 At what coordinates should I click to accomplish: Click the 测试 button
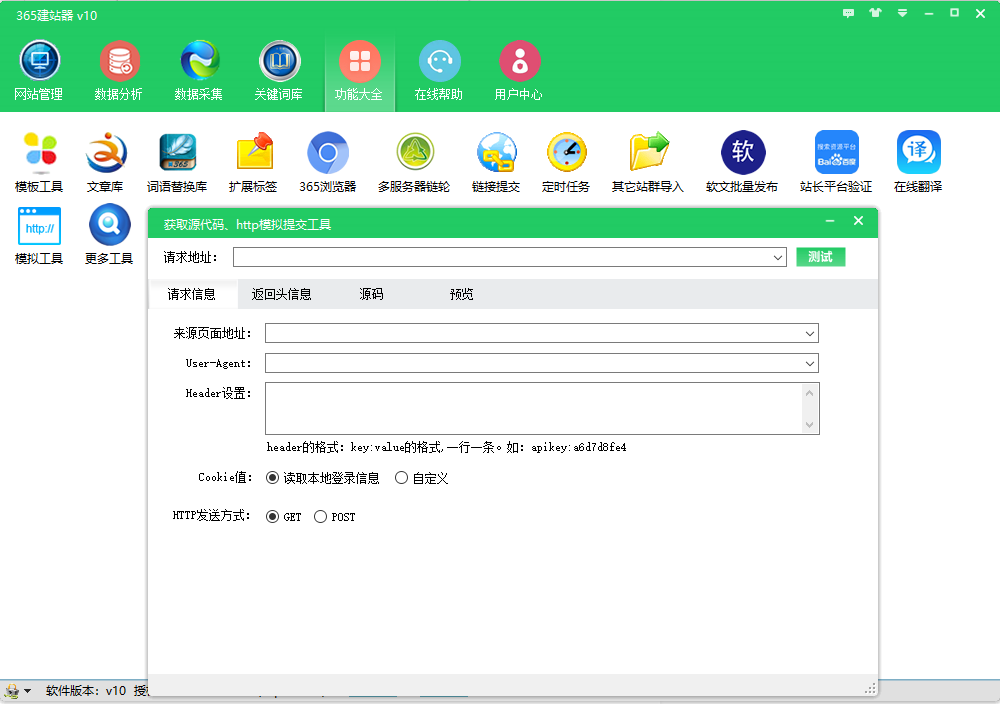click(x=821, y=257)
